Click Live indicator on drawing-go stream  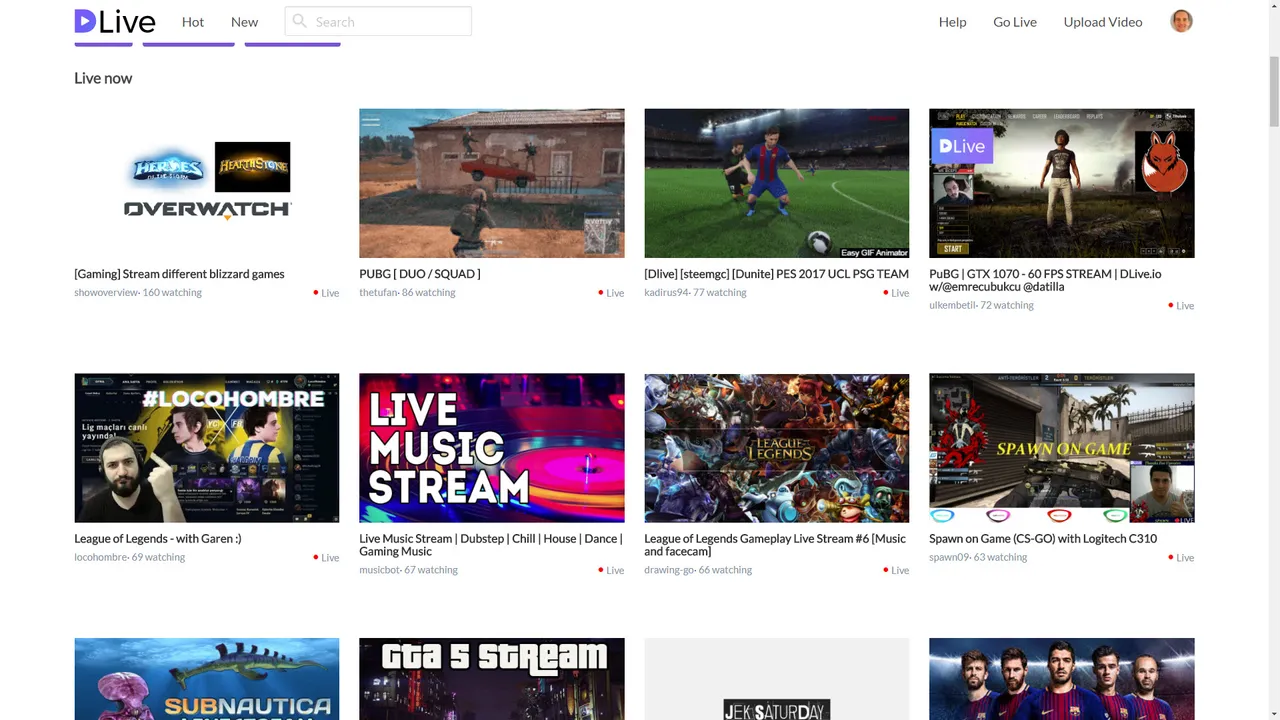pos(897,571)
